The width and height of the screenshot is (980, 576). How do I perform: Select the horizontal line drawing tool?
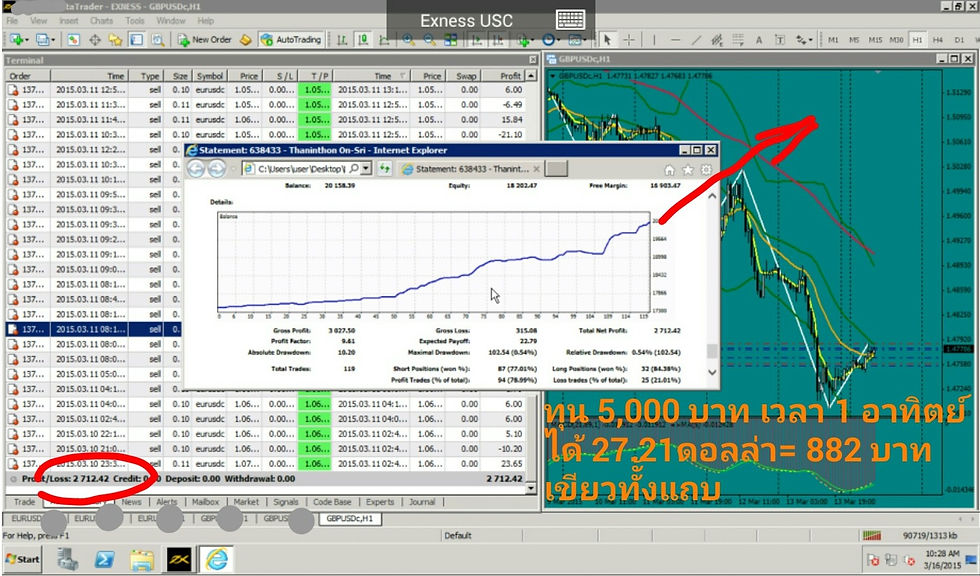(x=675, y=40)
